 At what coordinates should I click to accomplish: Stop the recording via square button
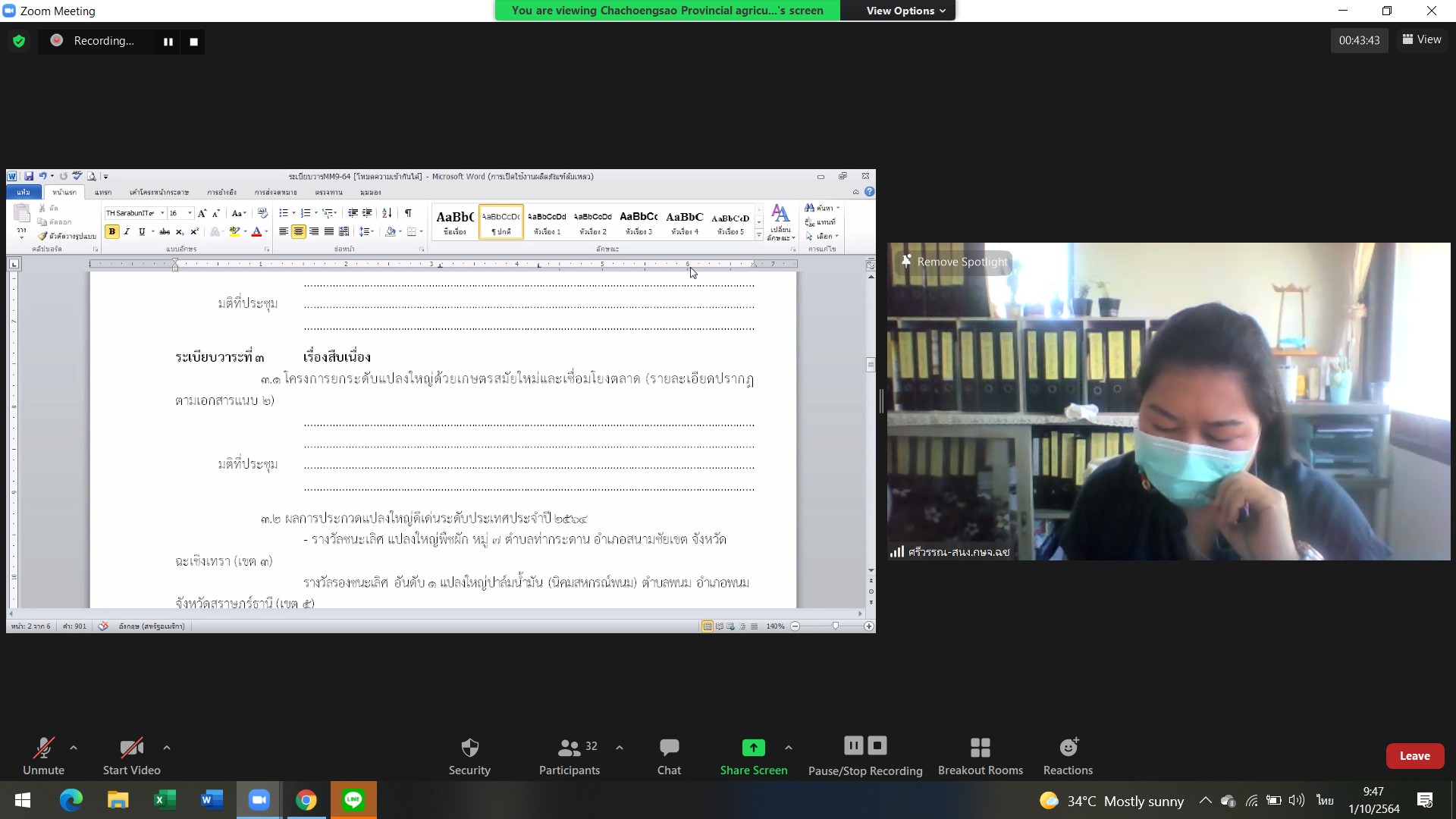(x=193, y=42)
